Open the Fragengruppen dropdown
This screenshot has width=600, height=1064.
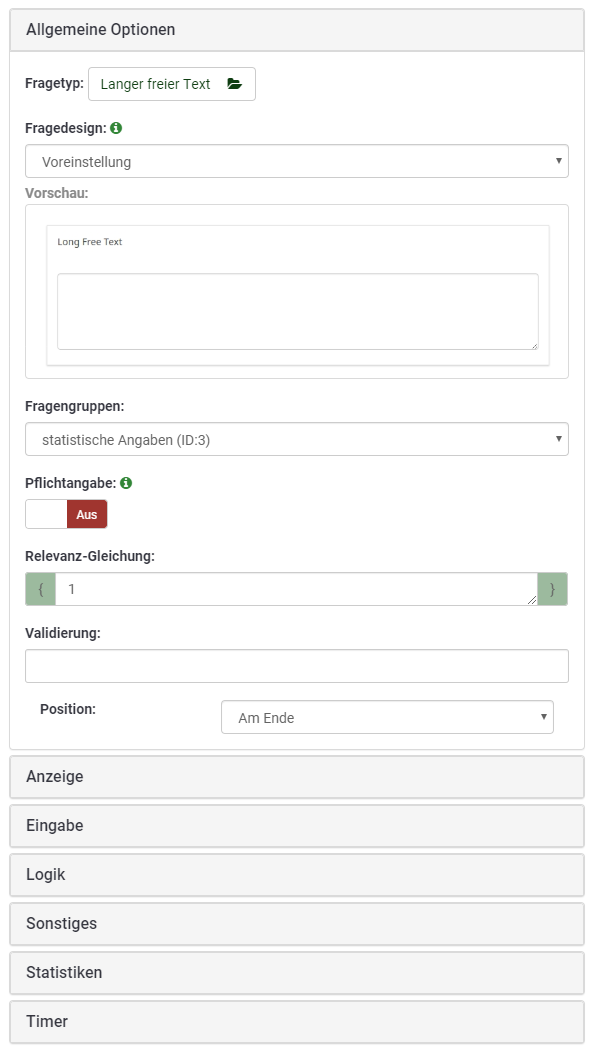click(296, 439)
